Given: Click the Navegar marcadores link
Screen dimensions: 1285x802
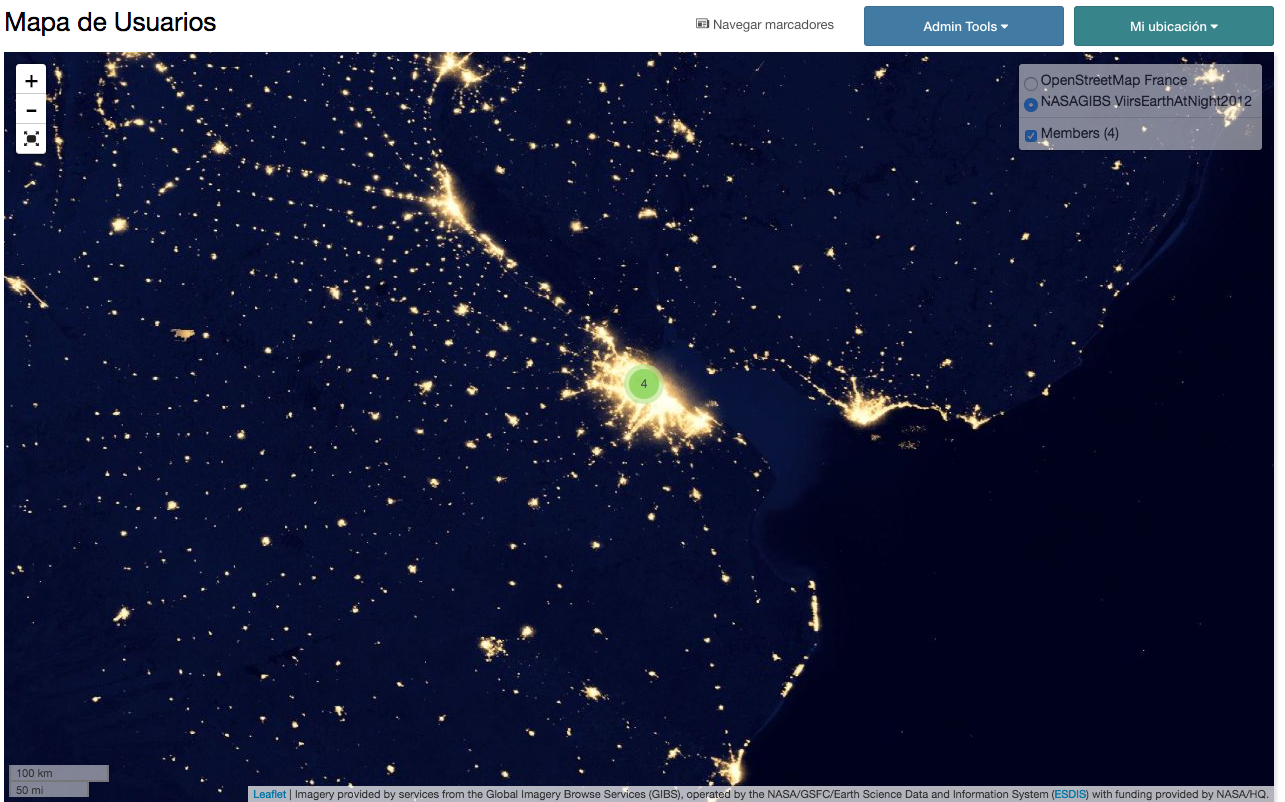Looking at the screenshot, I should coord(765,25).
